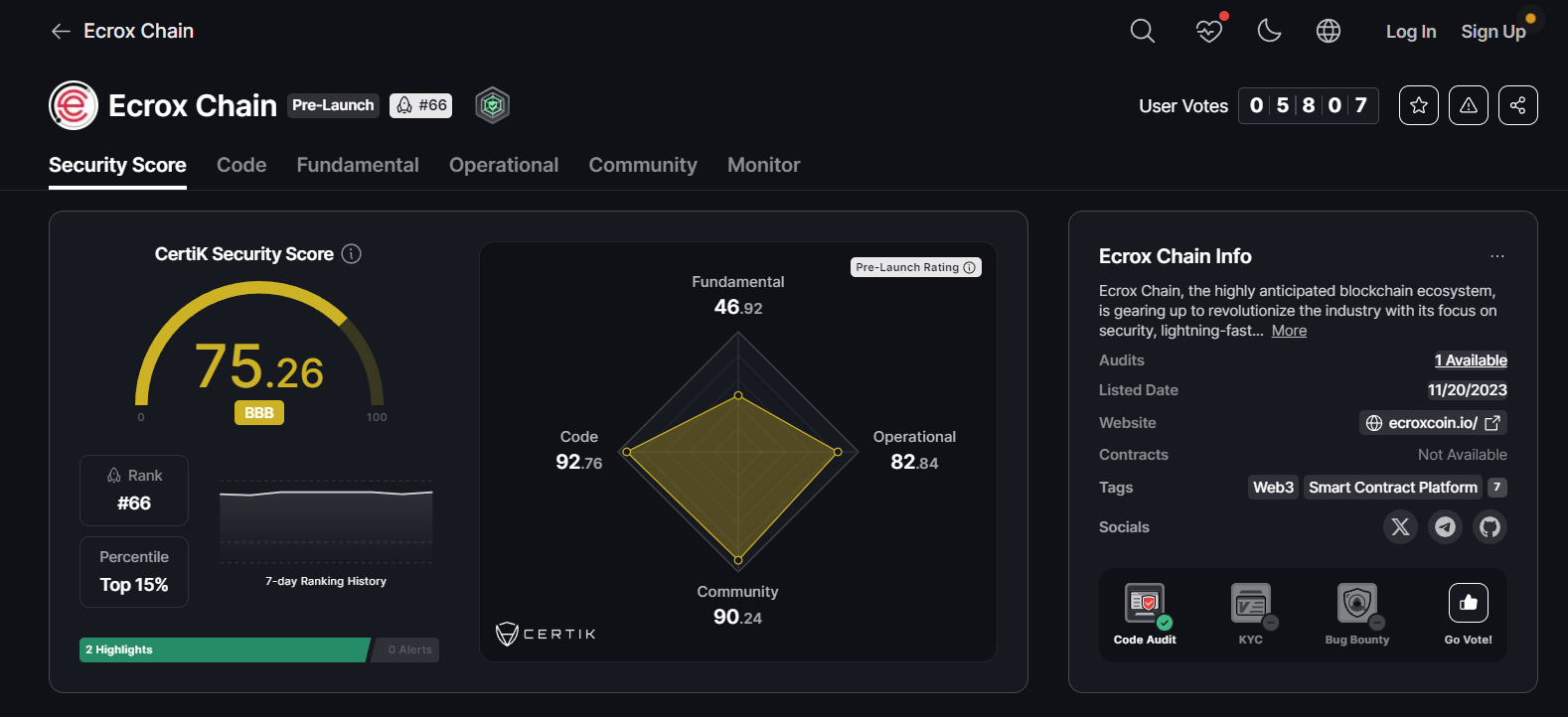Click the User Votes counter 05807
The height and width of the screenshot is (717, 1568).
(1309, 105)
